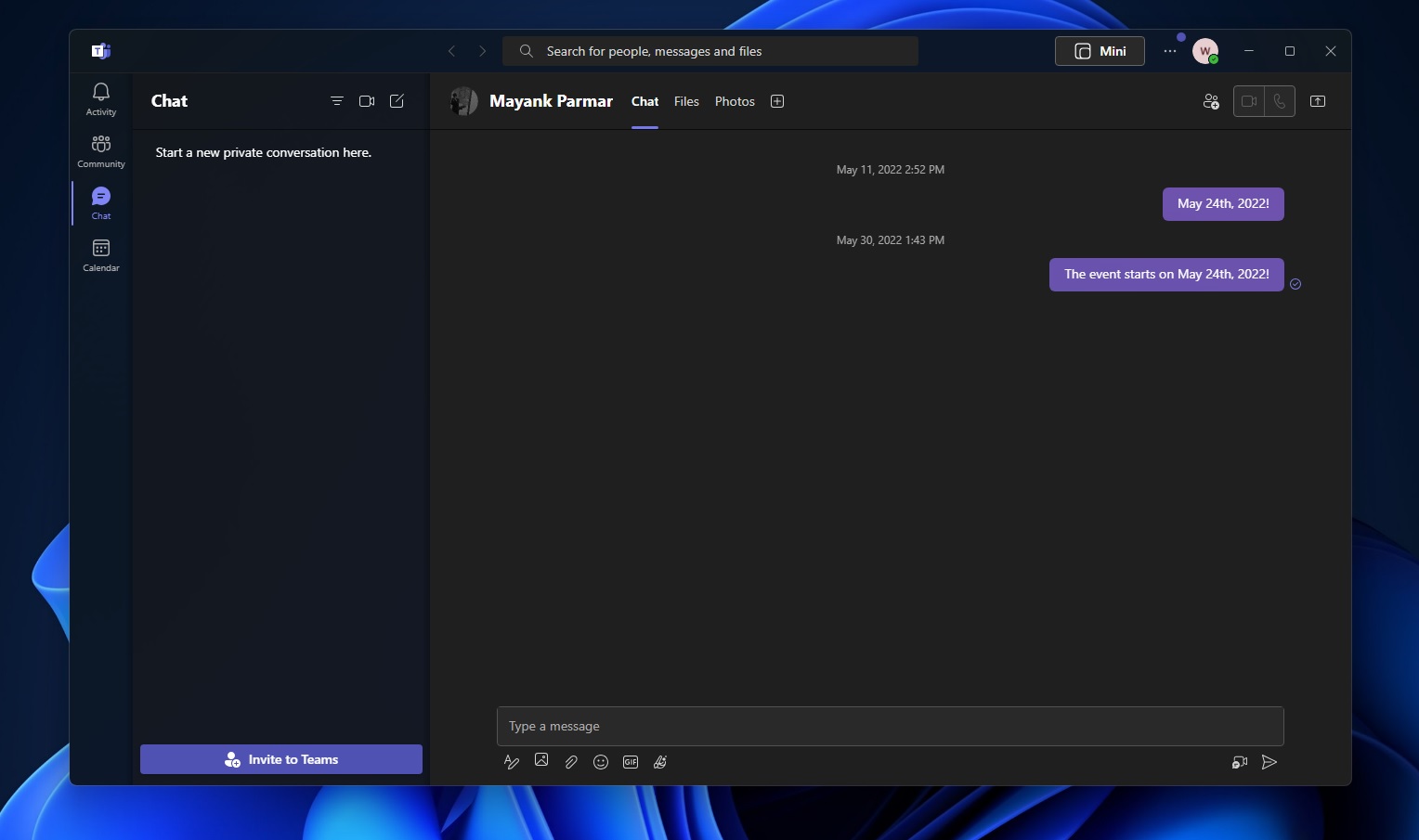Add people to this chat
This screenshot has width=1419, height=840.
pos(1211,101)
